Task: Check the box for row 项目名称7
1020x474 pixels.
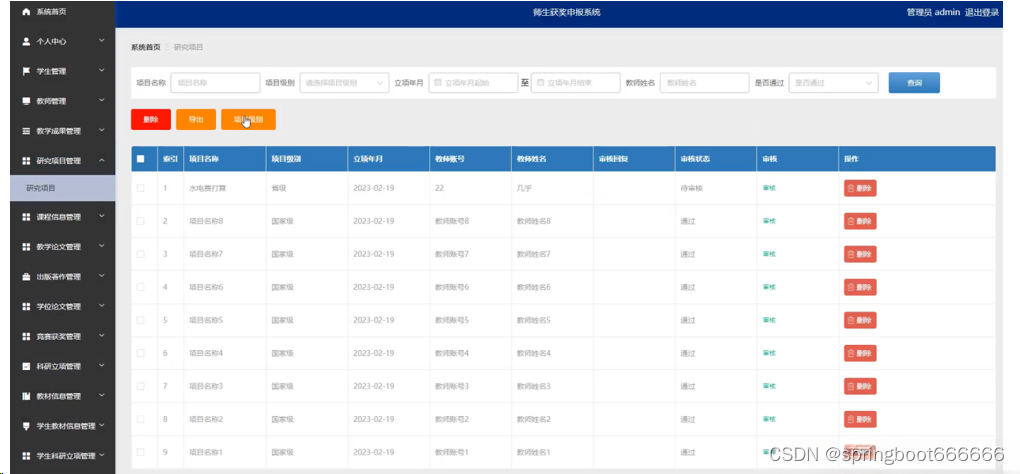Action: click(x=141, y=254)
